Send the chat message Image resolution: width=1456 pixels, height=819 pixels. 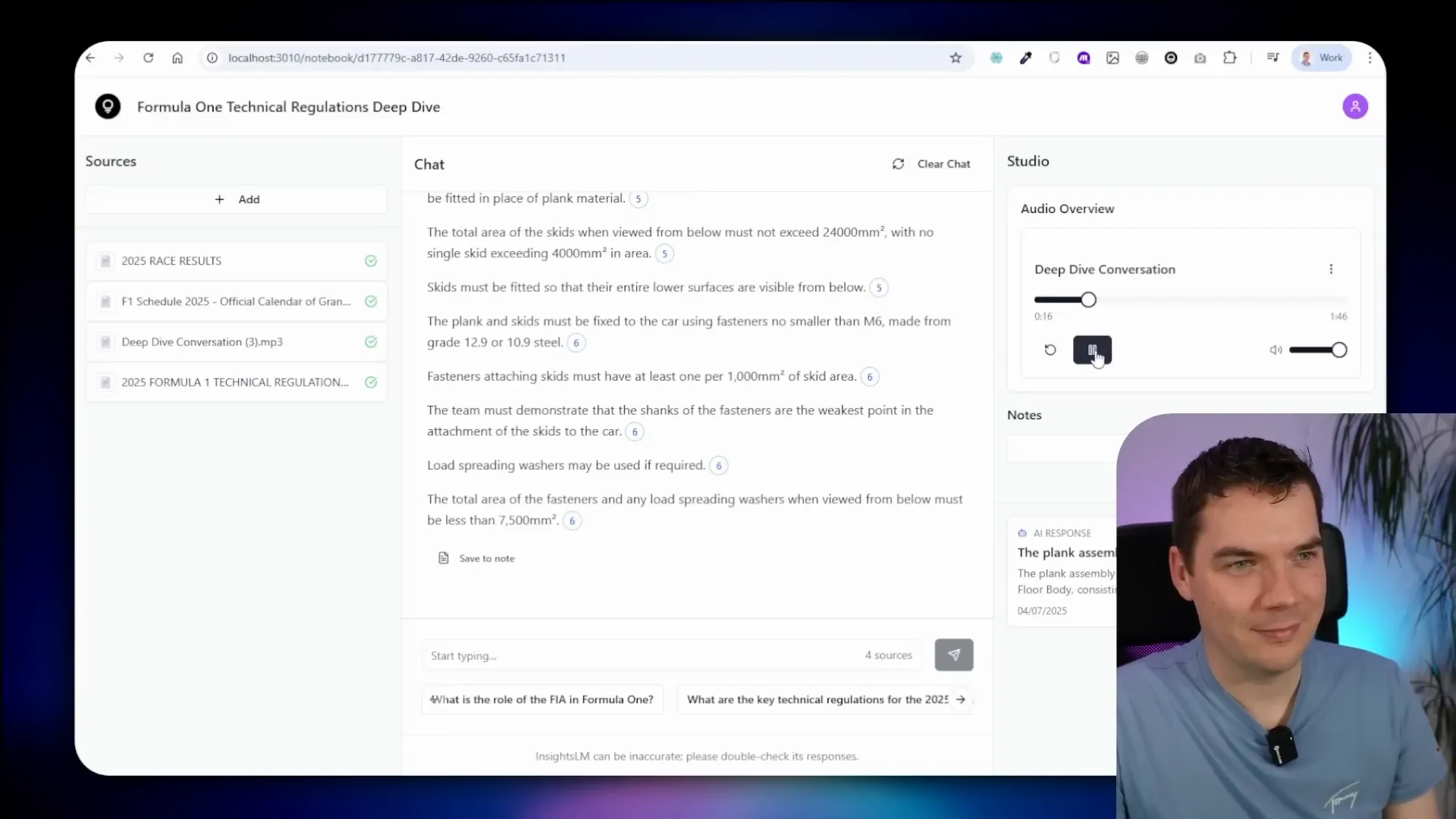click(x=954, y=655)
